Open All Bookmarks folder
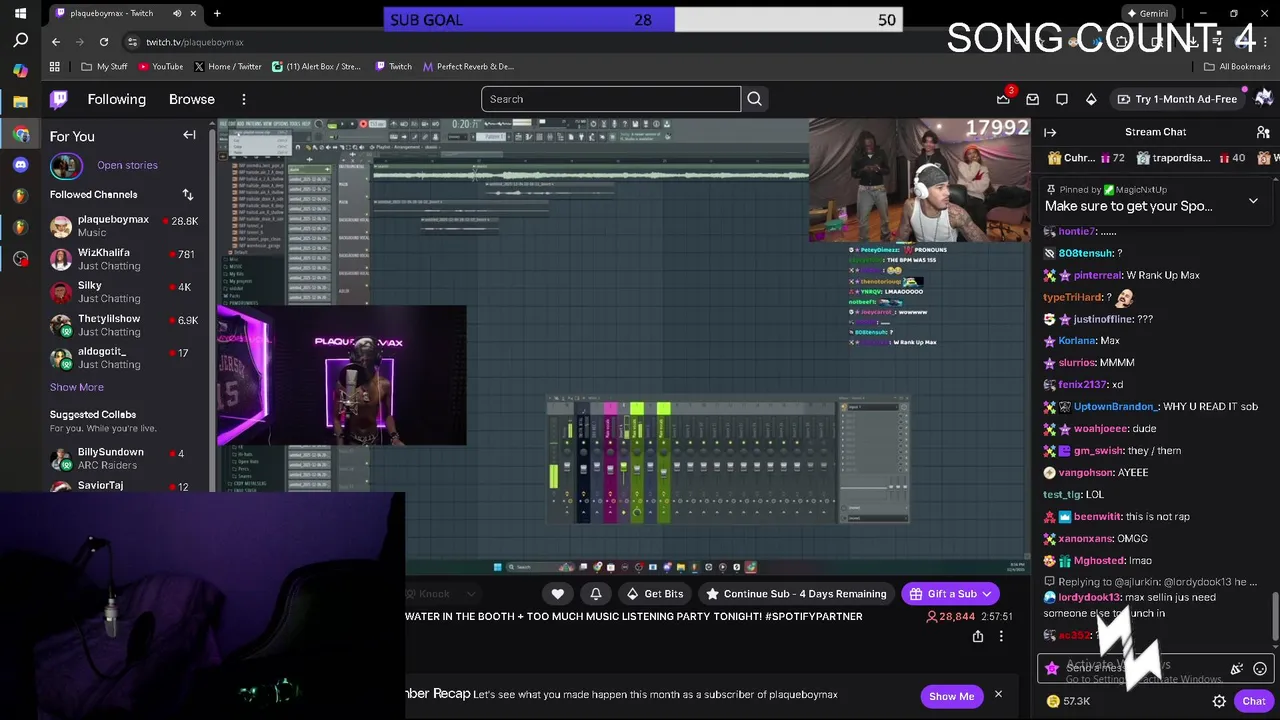 (1237, 67)
